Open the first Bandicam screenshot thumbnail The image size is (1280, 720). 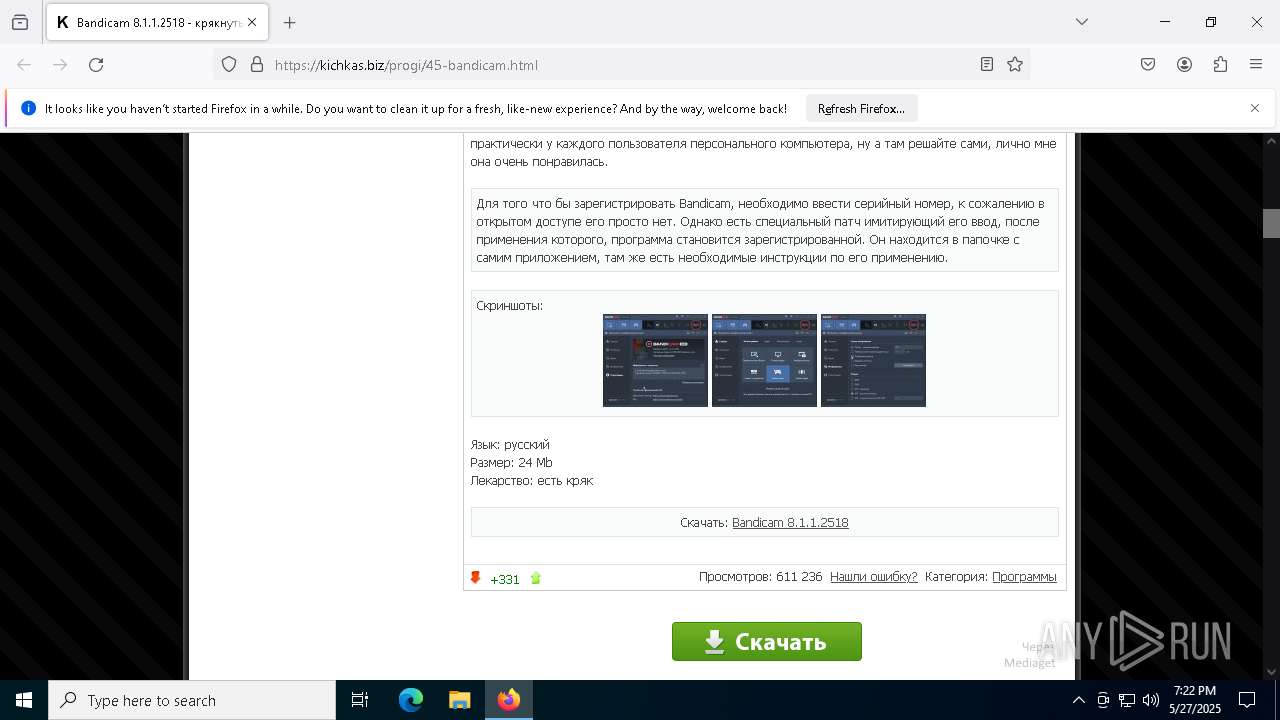(655, 360)
